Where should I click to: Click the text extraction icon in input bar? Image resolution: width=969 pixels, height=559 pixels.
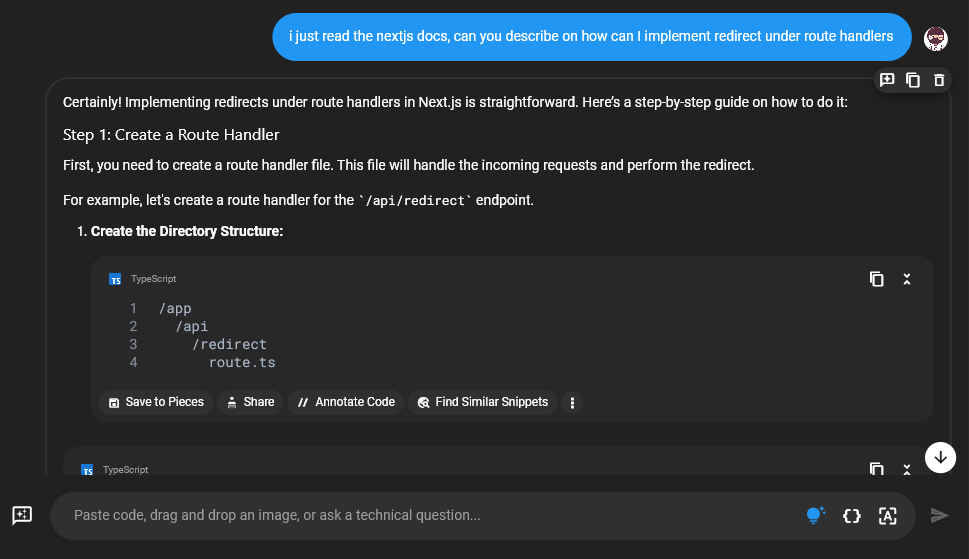(887, 515)
